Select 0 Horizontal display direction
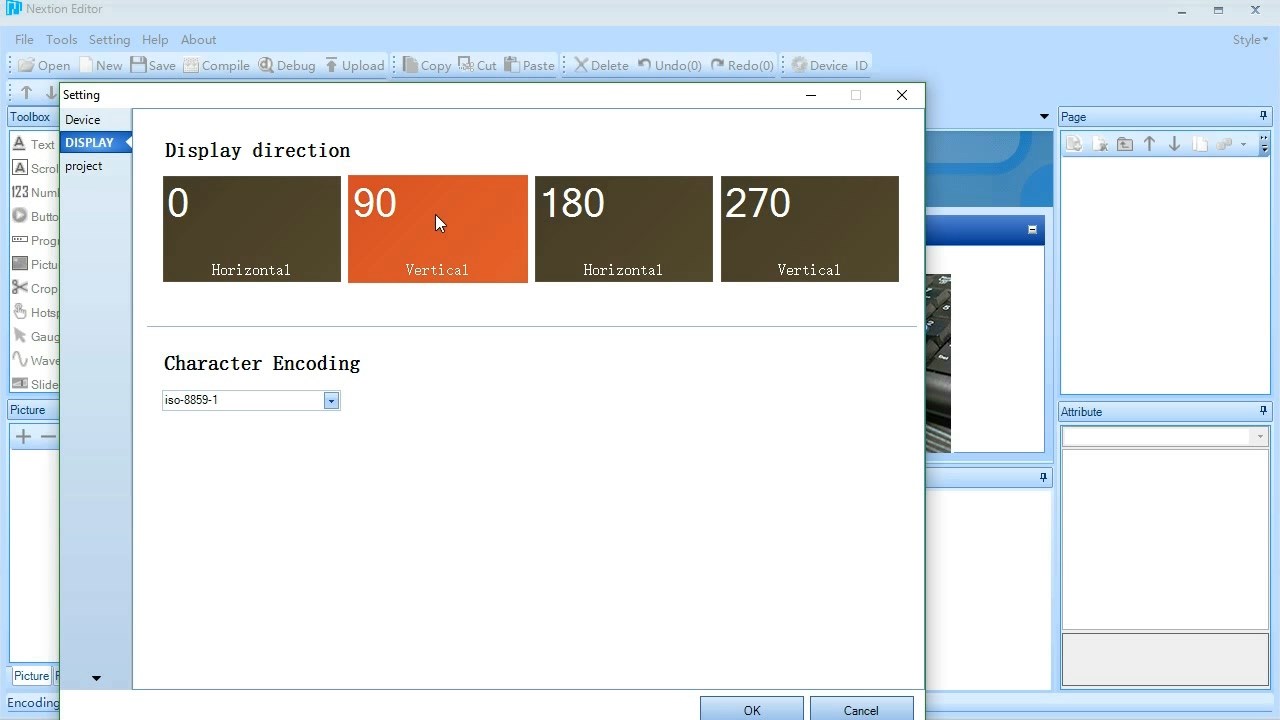1280x720 pixels. [x=252, y=229]
